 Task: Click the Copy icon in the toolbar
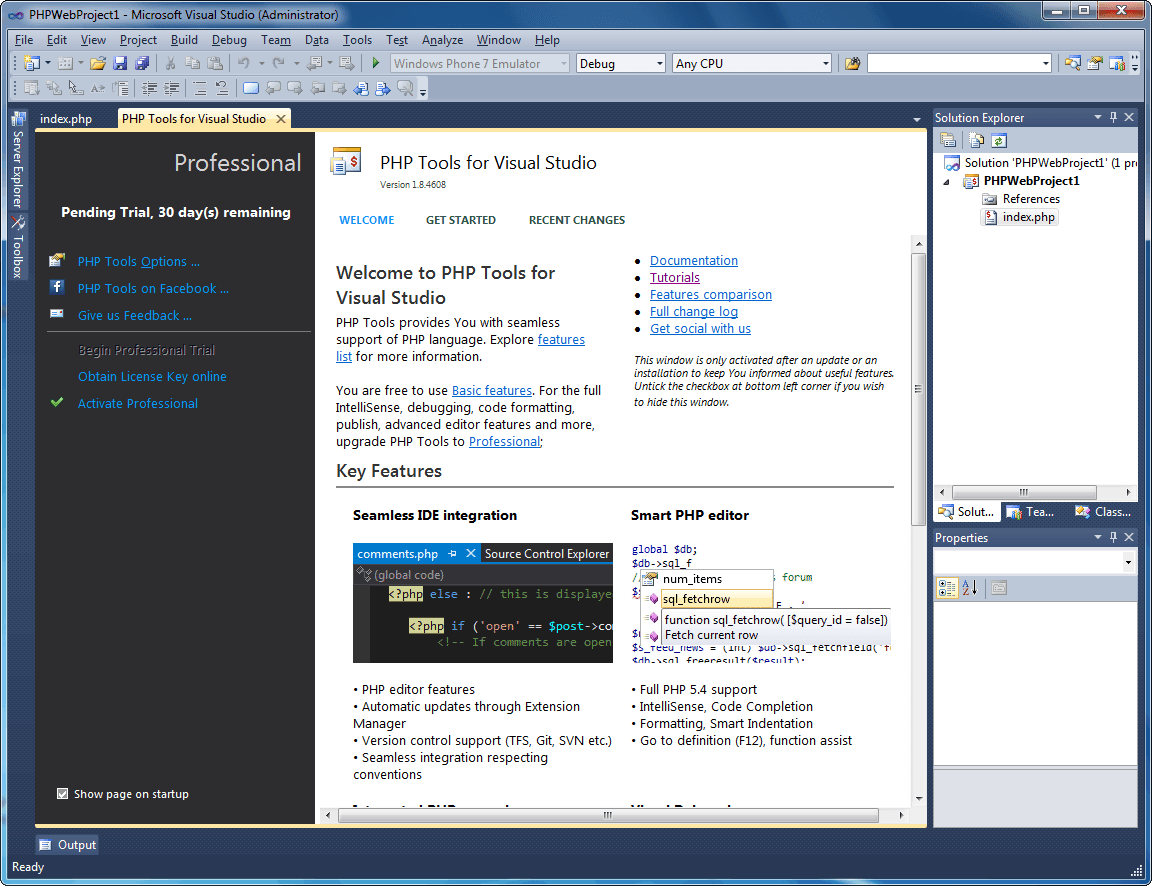click(192, 64)
